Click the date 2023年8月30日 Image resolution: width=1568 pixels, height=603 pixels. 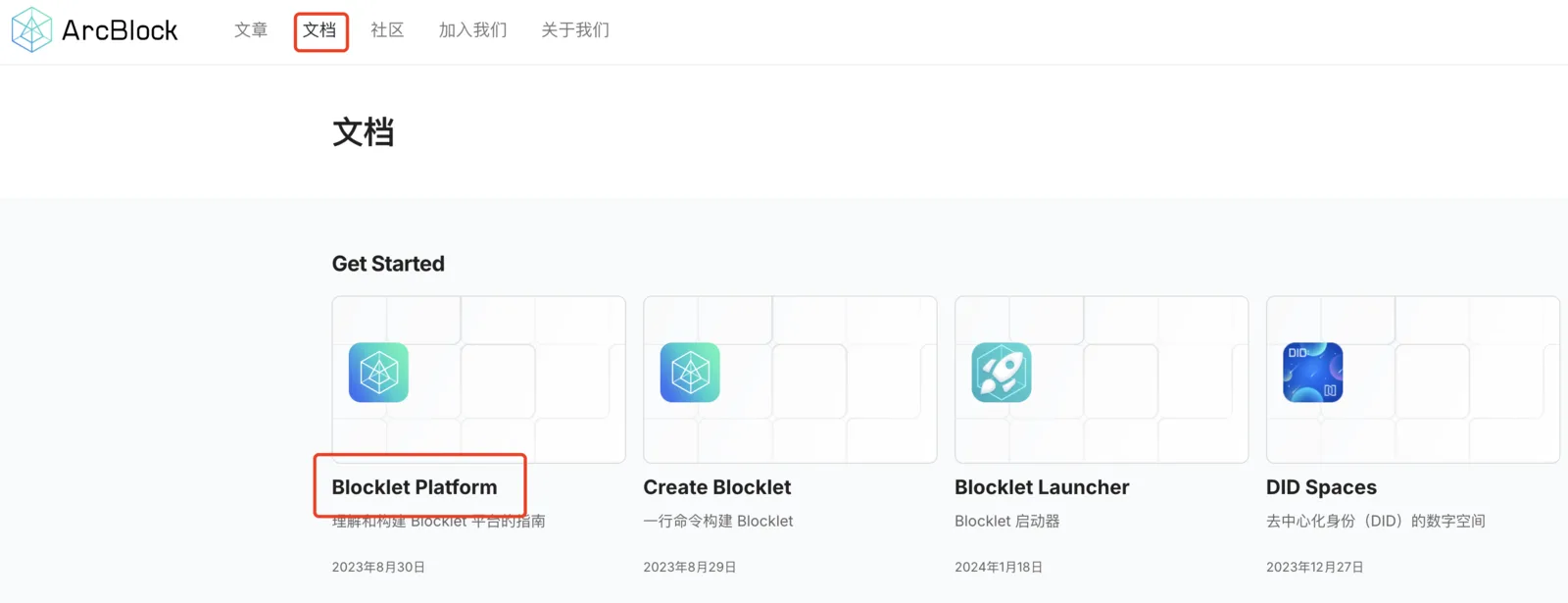[x=378, y=568]
